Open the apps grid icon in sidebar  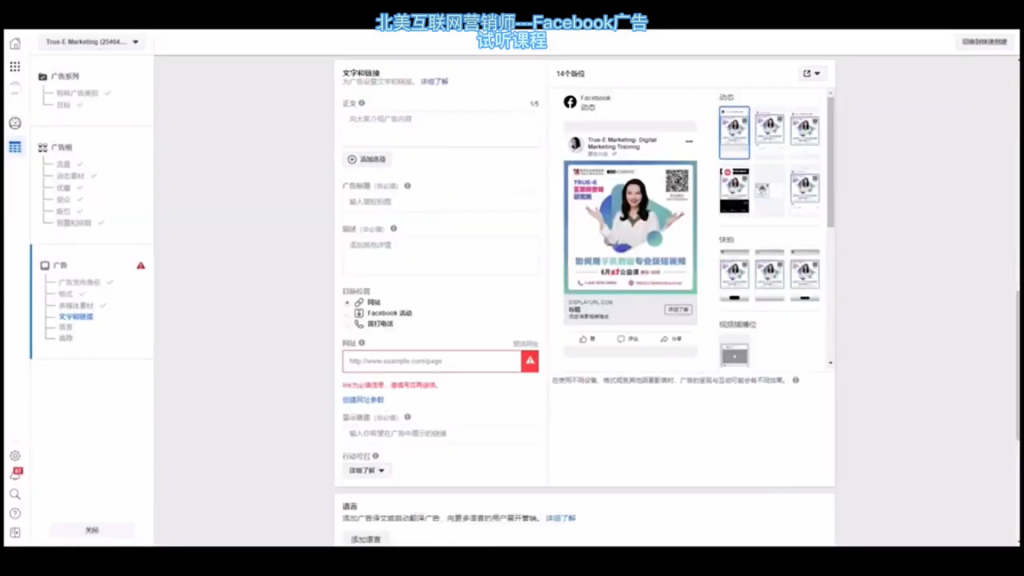[14, 66]
